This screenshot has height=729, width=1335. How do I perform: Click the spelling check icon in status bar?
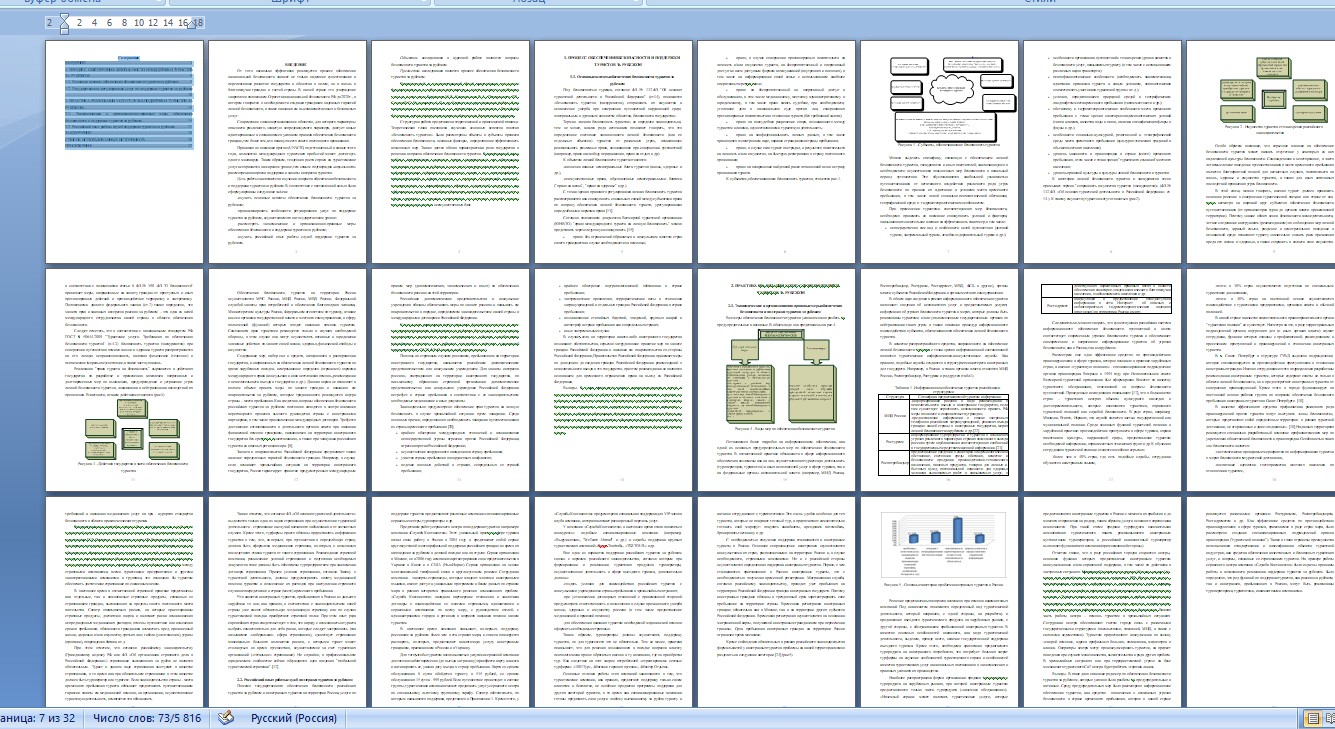point(225,718)
